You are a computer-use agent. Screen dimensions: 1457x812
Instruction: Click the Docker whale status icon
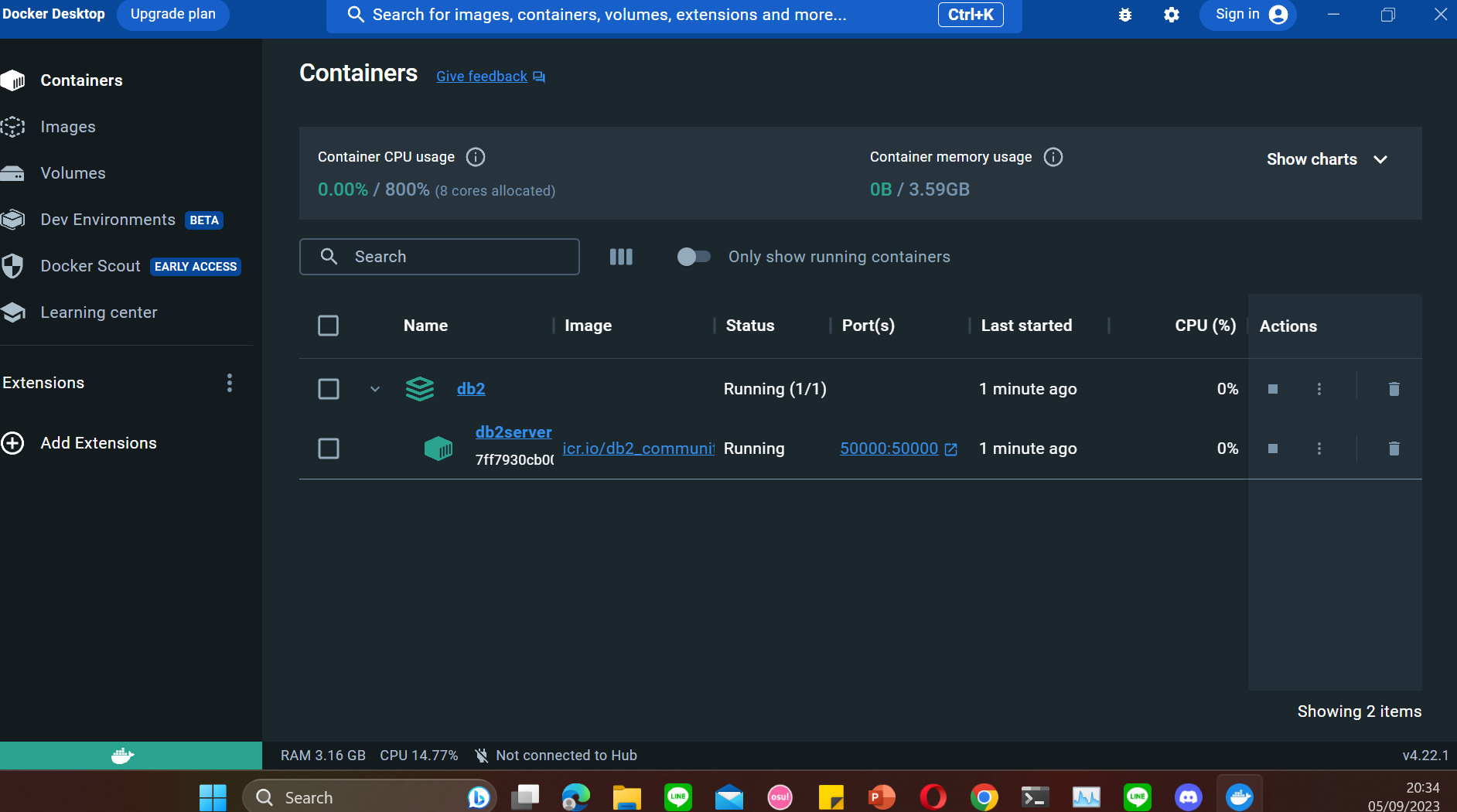[x=123, y=756]
